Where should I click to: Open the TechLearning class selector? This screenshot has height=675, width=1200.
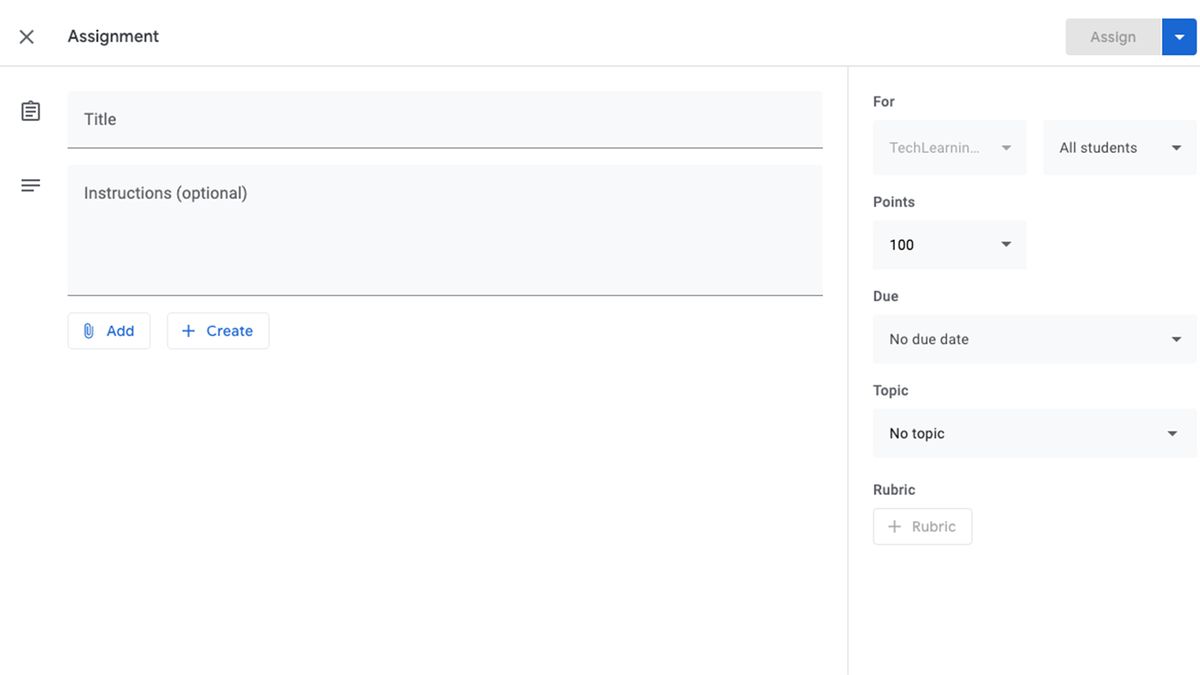948,147
